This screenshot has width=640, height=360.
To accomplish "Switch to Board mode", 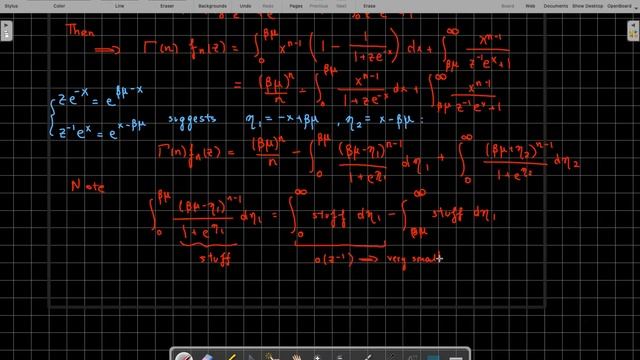I will pos(508,6).
